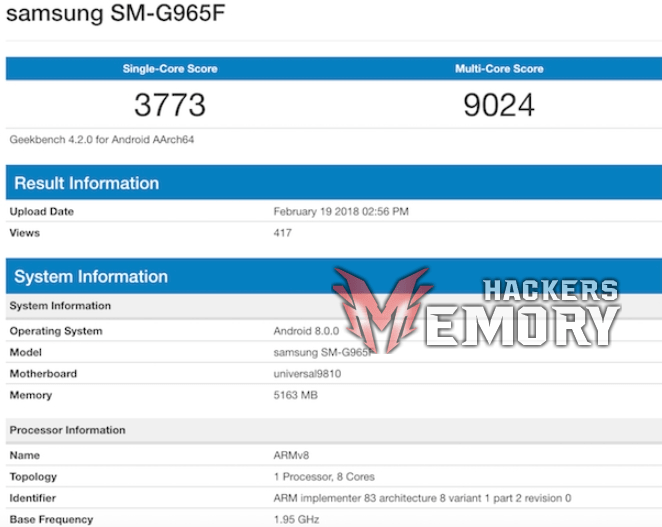Viewport: 662px width, 527px height.
Task: Select the 'samsung SM-G965F' page title
Action: [116, 13]
